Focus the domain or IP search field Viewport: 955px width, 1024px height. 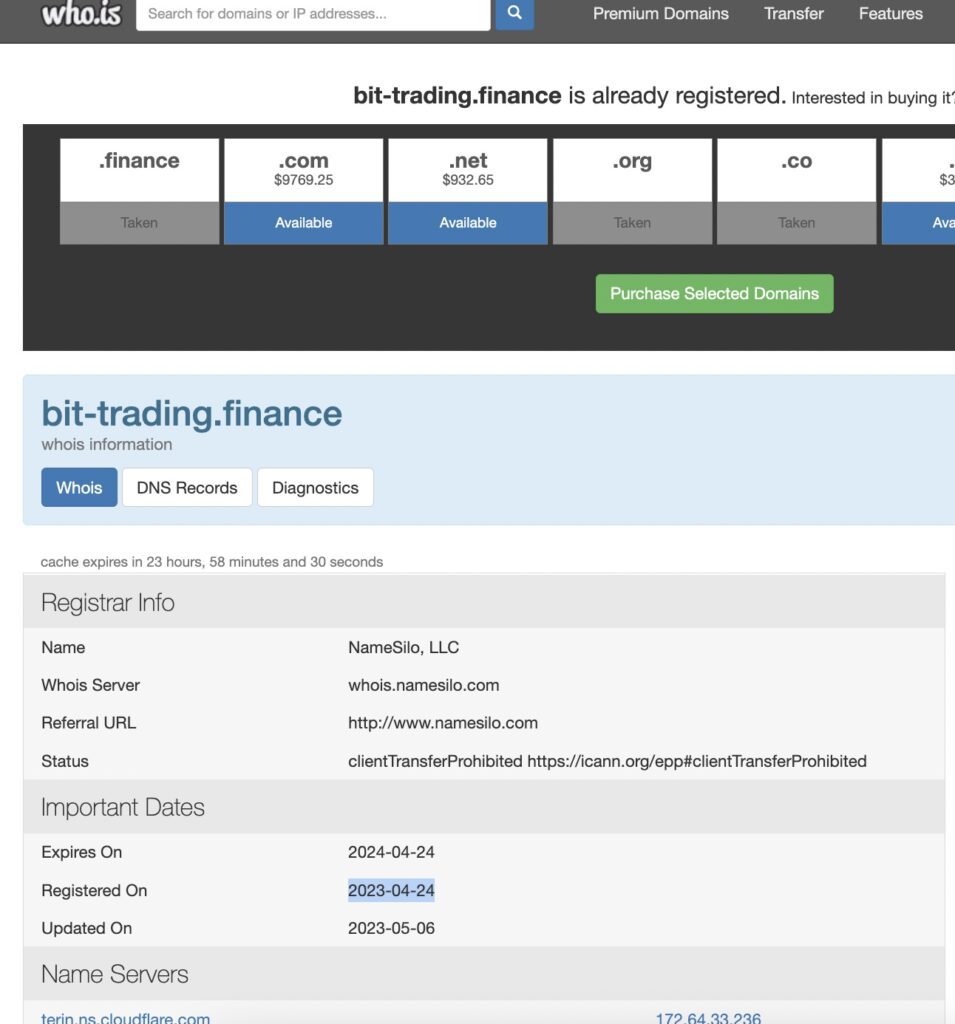pos(313,14)
